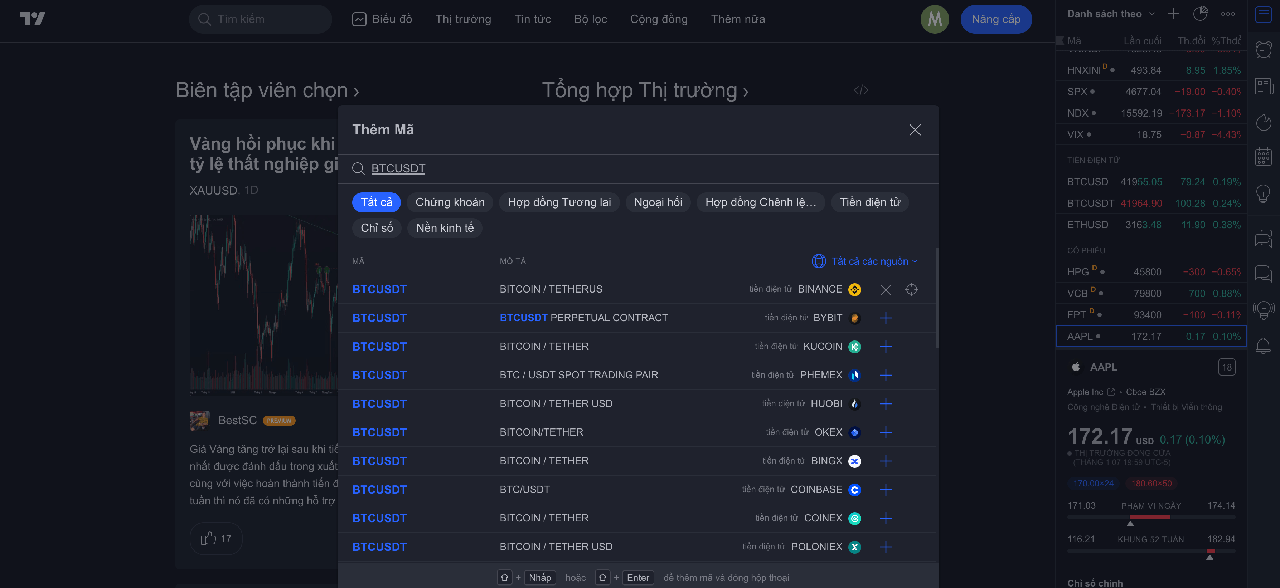Screen dimensions: 1280x588
Task: Open the Tổng hợp Thị trường link
Action: 643,90
